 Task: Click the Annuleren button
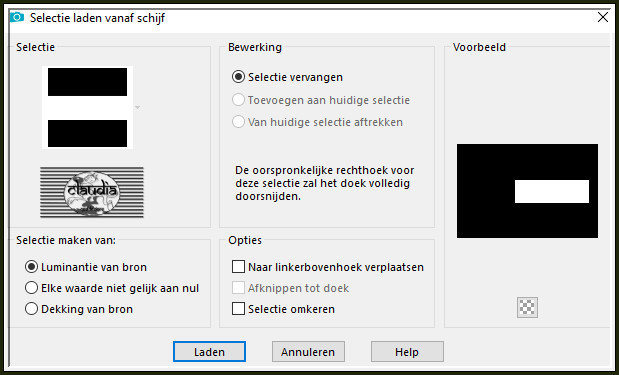(x=308, y=352)
